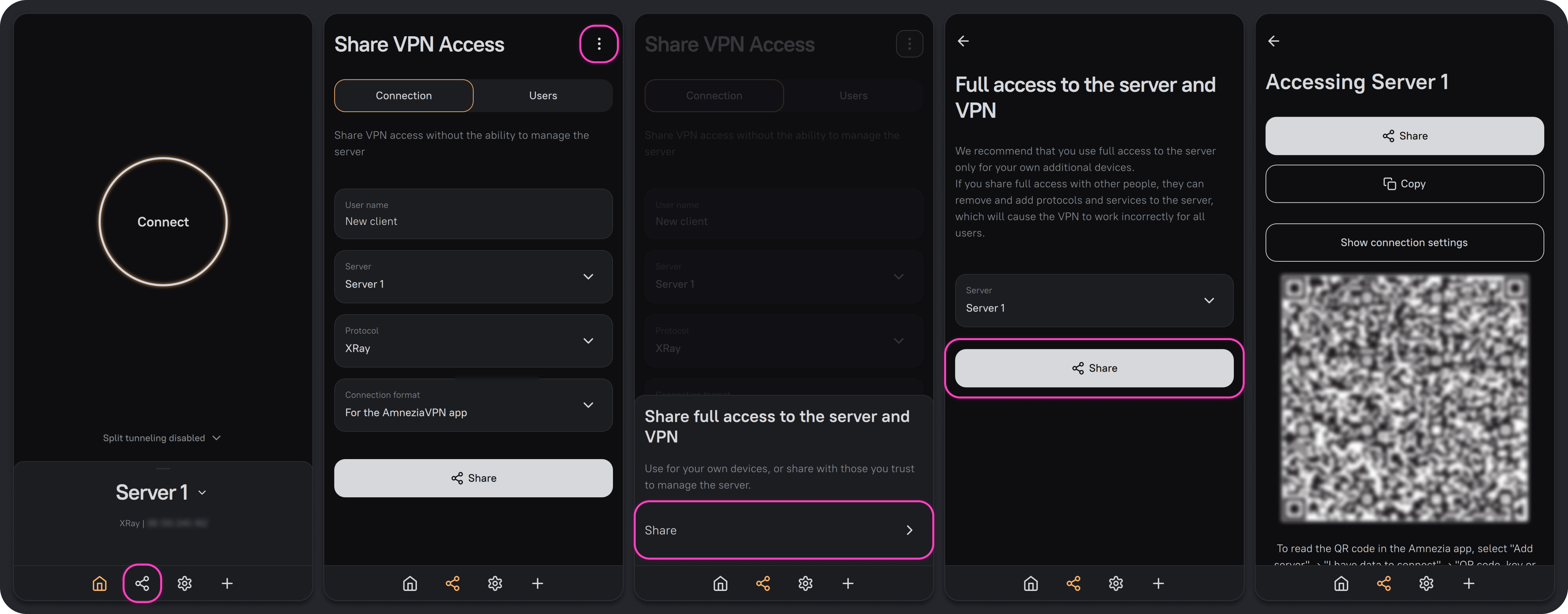Open the bright Protocol XRay dropdown

tap(473, 341)
